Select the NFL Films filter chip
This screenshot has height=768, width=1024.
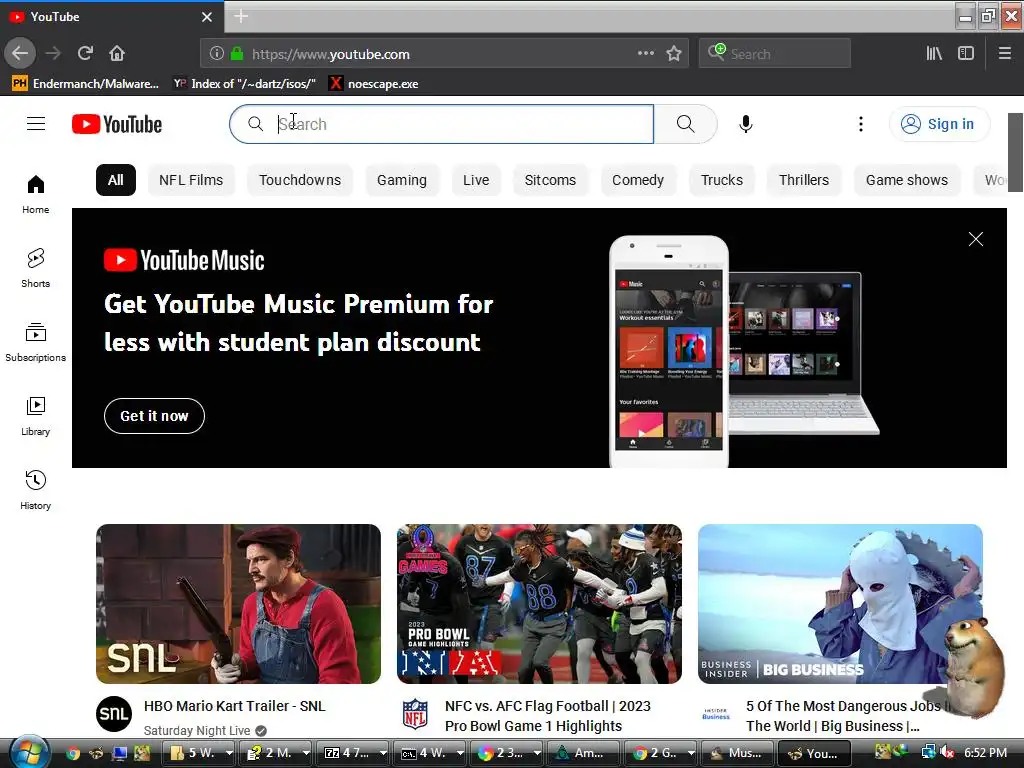pyautogui.click(x=191, y=180)
